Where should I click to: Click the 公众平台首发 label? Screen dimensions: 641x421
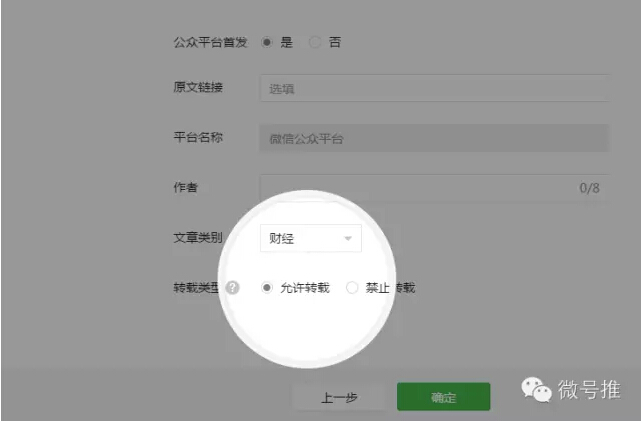coord(210,42)
